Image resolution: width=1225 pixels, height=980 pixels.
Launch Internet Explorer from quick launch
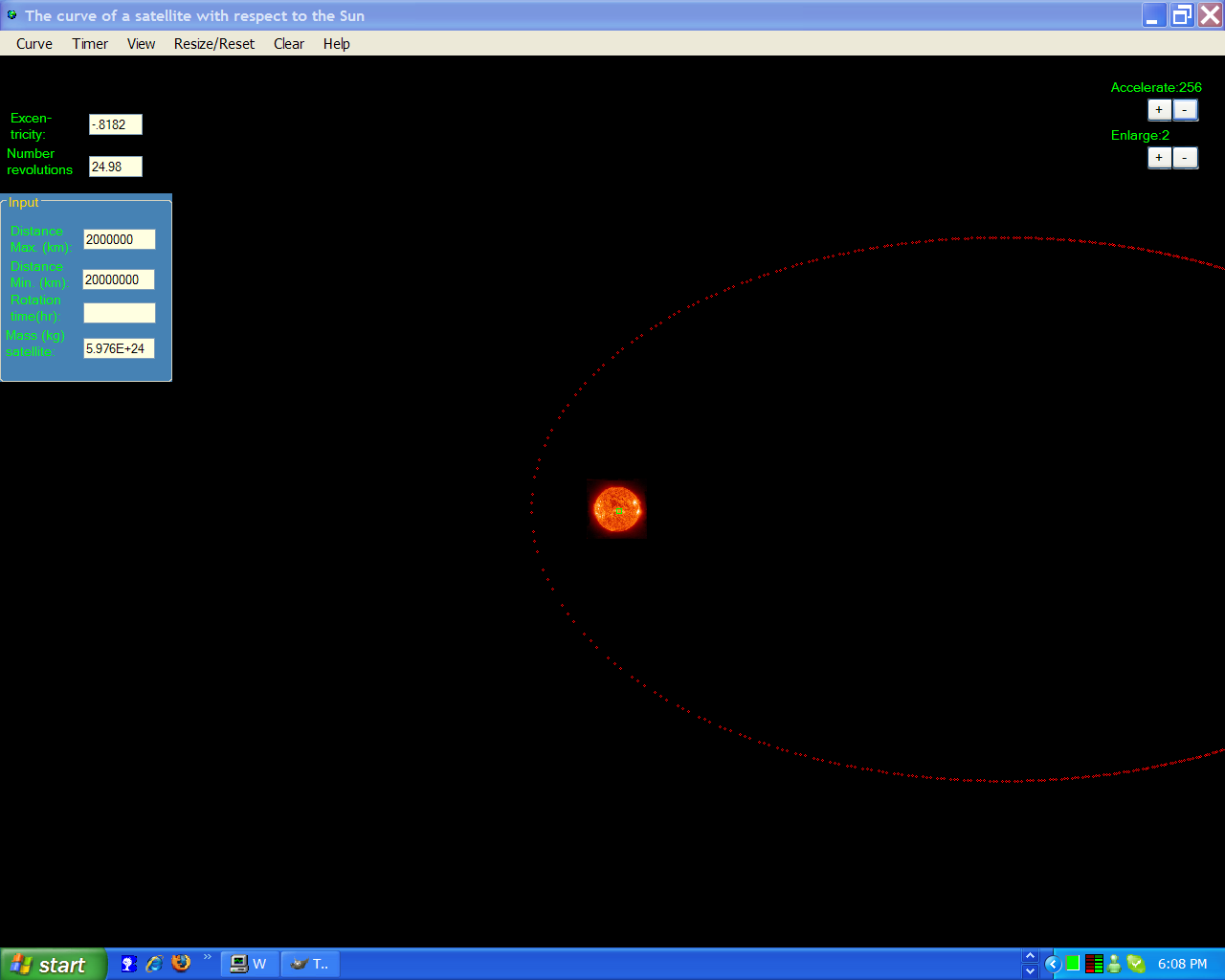(x=154, y=964)
